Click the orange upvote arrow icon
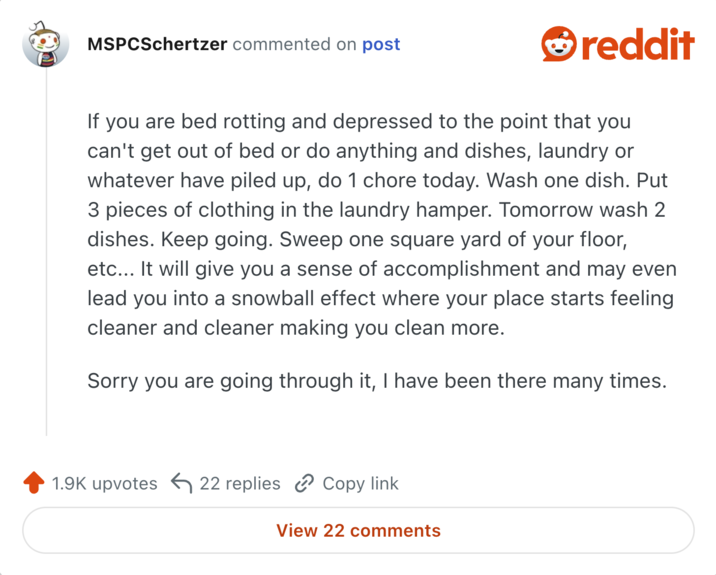This screenshot has height=575, width=716. (x=34, y=484)
